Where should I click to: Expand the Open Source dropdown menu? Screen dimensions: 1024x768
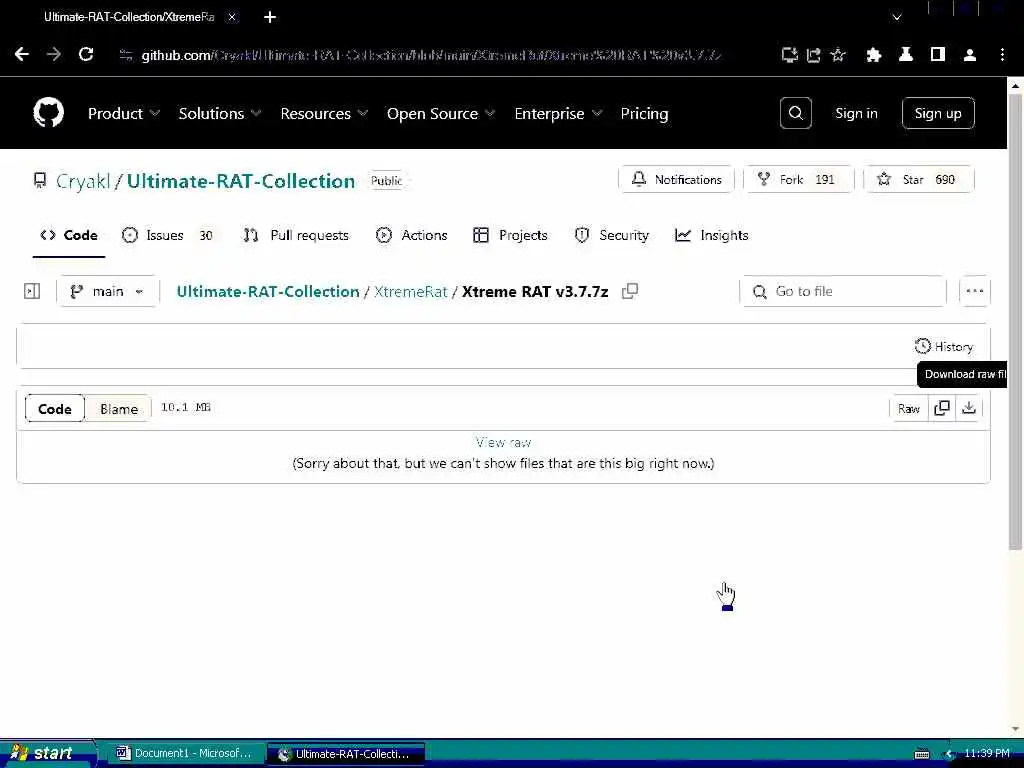441,114
